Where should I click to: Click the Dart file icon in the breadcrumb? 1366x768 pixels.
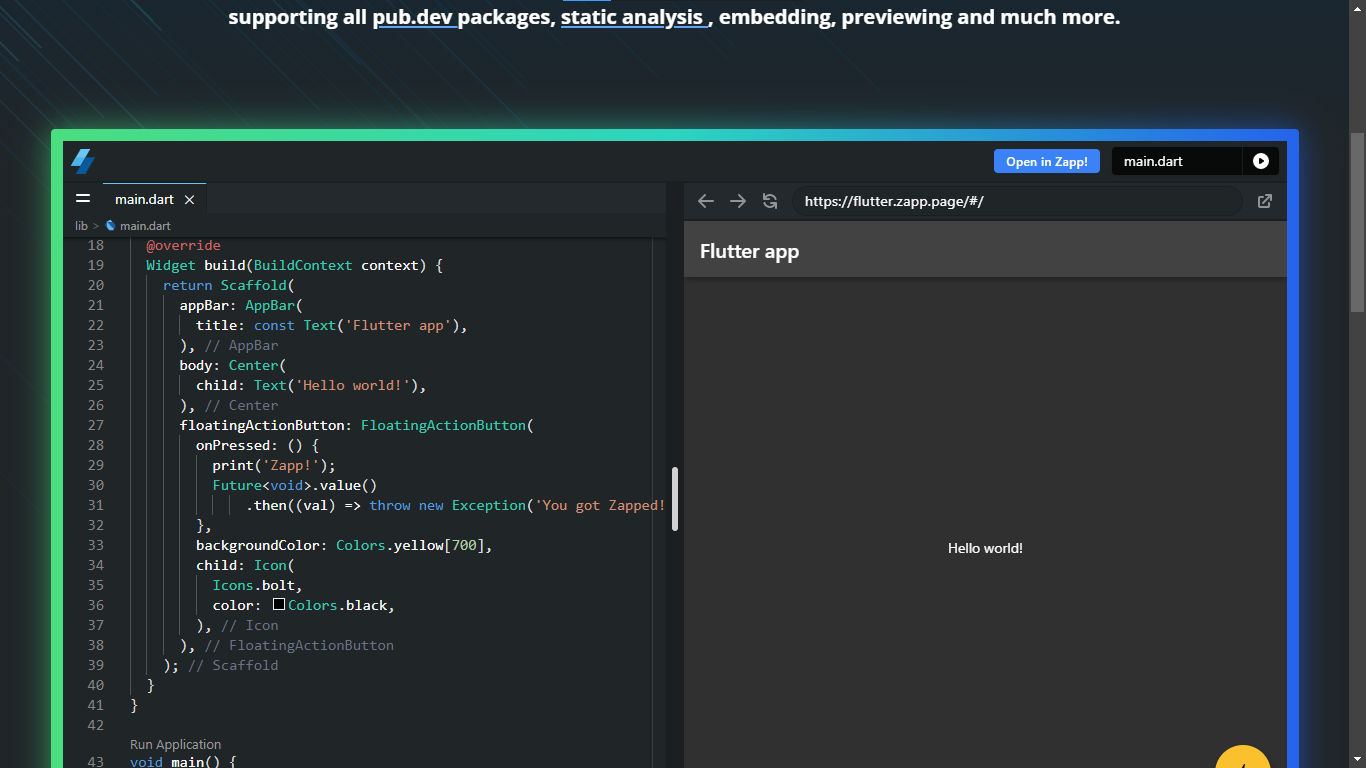[x=110, y=226]
